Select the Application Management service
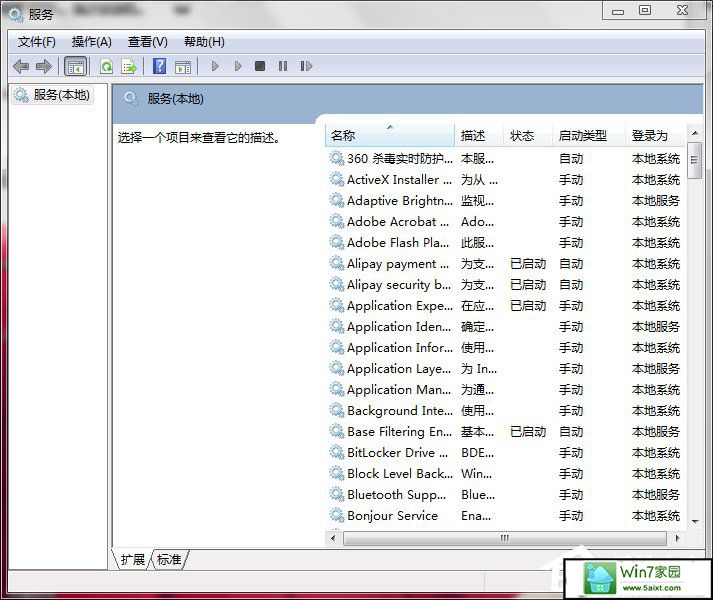This screenshot has width=713, height=600. coord(505,389)
